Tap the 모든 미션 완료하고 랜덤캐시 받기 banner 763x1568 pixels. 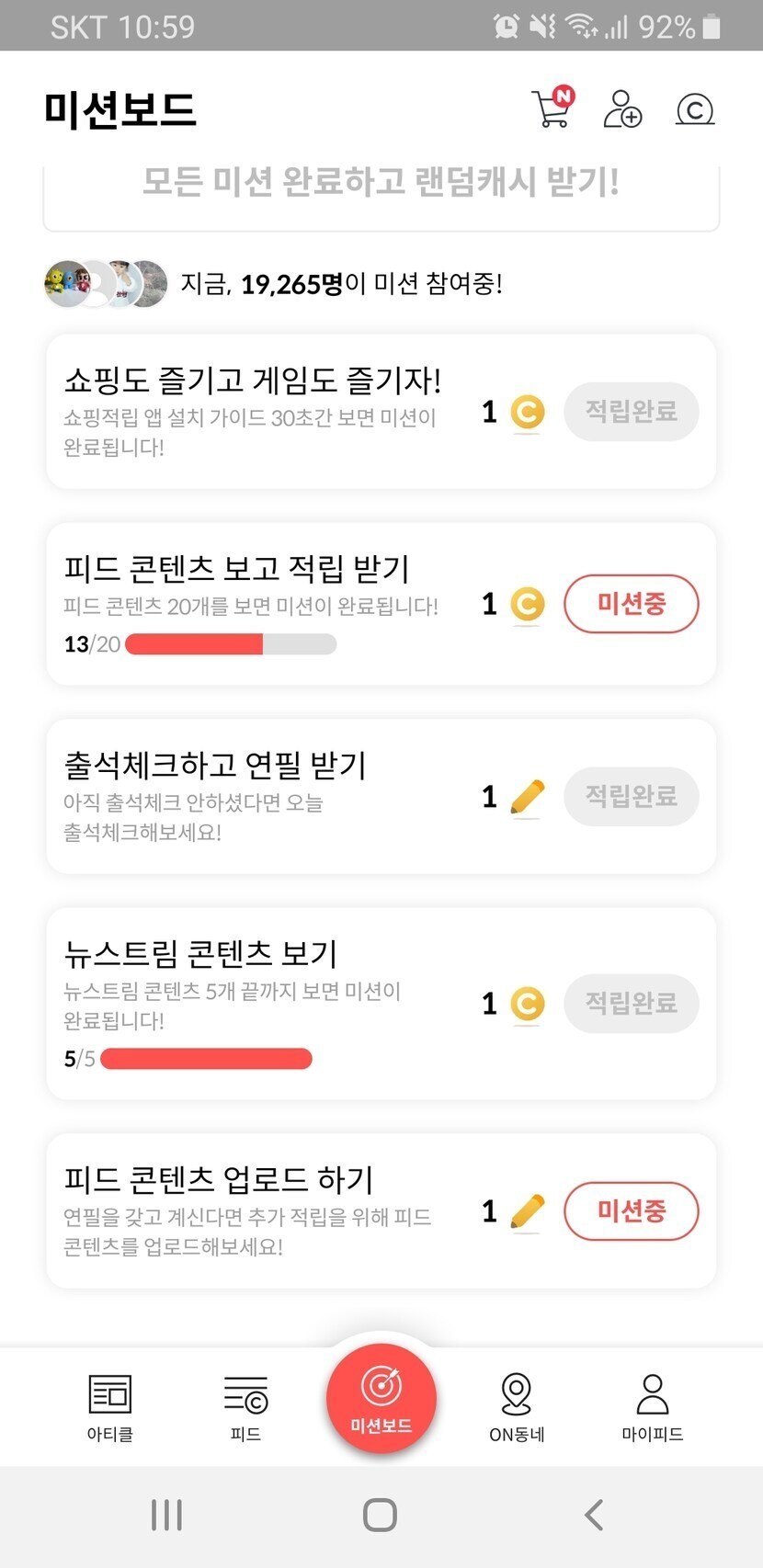coord(381,184)
